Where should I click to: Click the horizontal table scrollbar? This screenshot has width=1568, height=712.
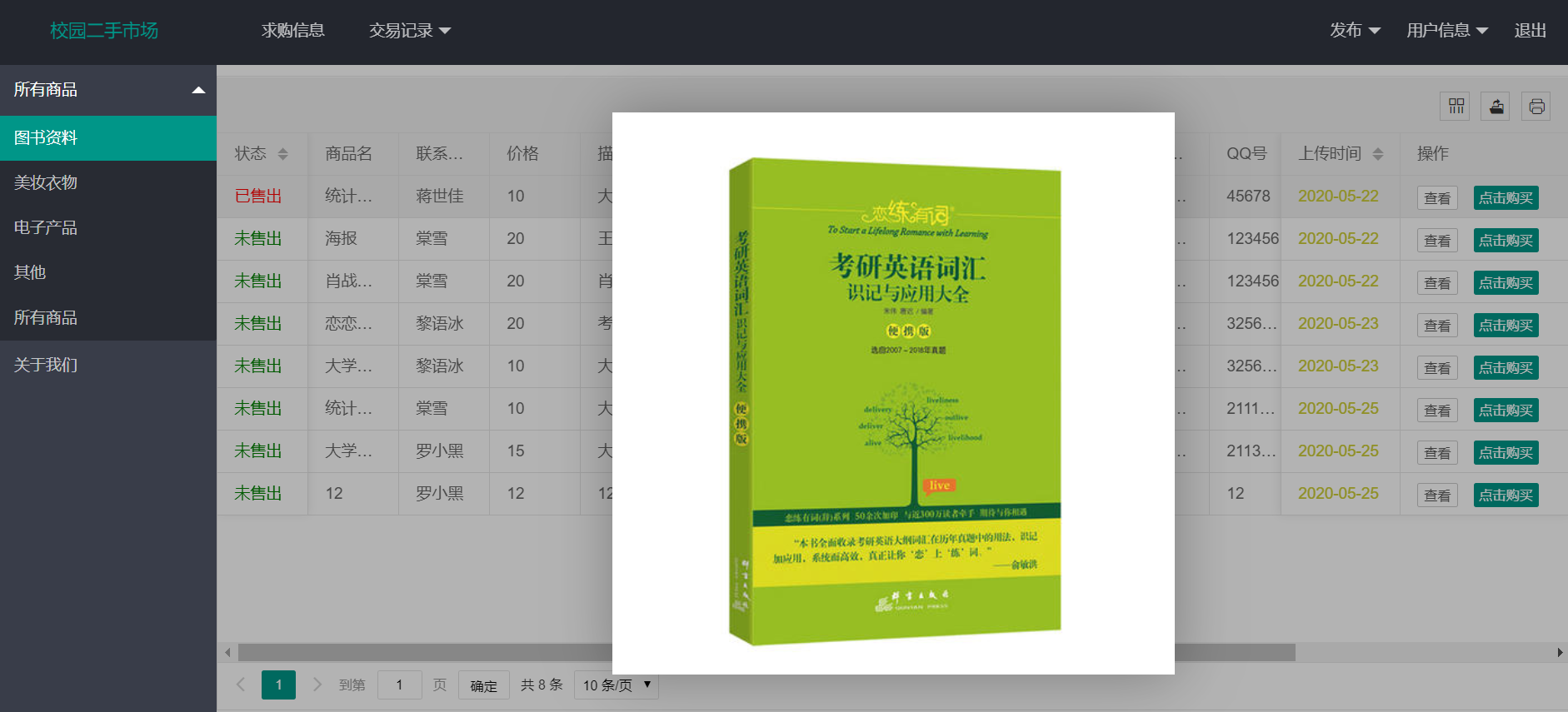[767, 652]
